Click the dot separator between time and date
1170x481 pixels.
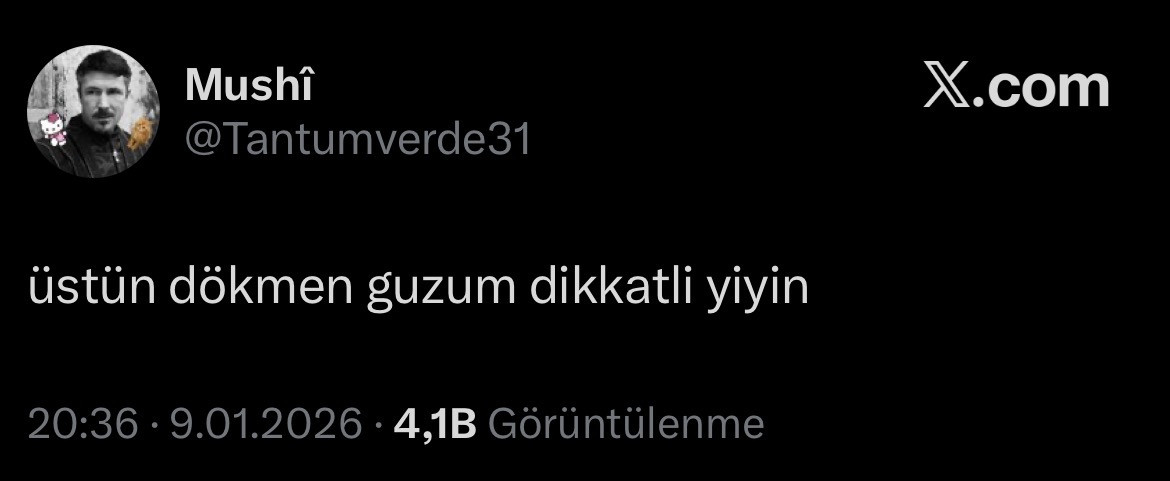[x=154, y=425]
